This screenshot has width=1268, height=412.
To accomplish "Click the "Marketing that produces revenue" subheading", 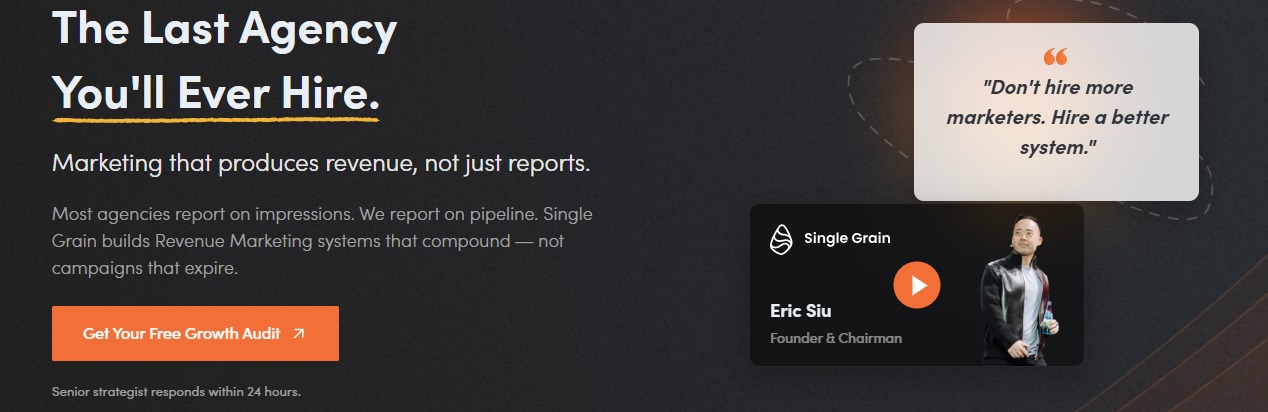I will click(321, 163).
